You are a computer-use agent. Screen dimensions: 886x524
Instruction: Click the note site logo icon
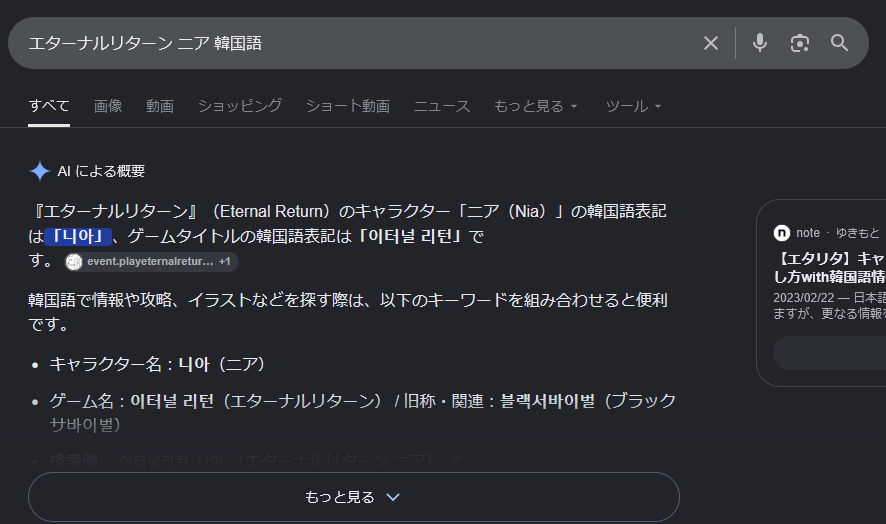(x=781, y=233)
